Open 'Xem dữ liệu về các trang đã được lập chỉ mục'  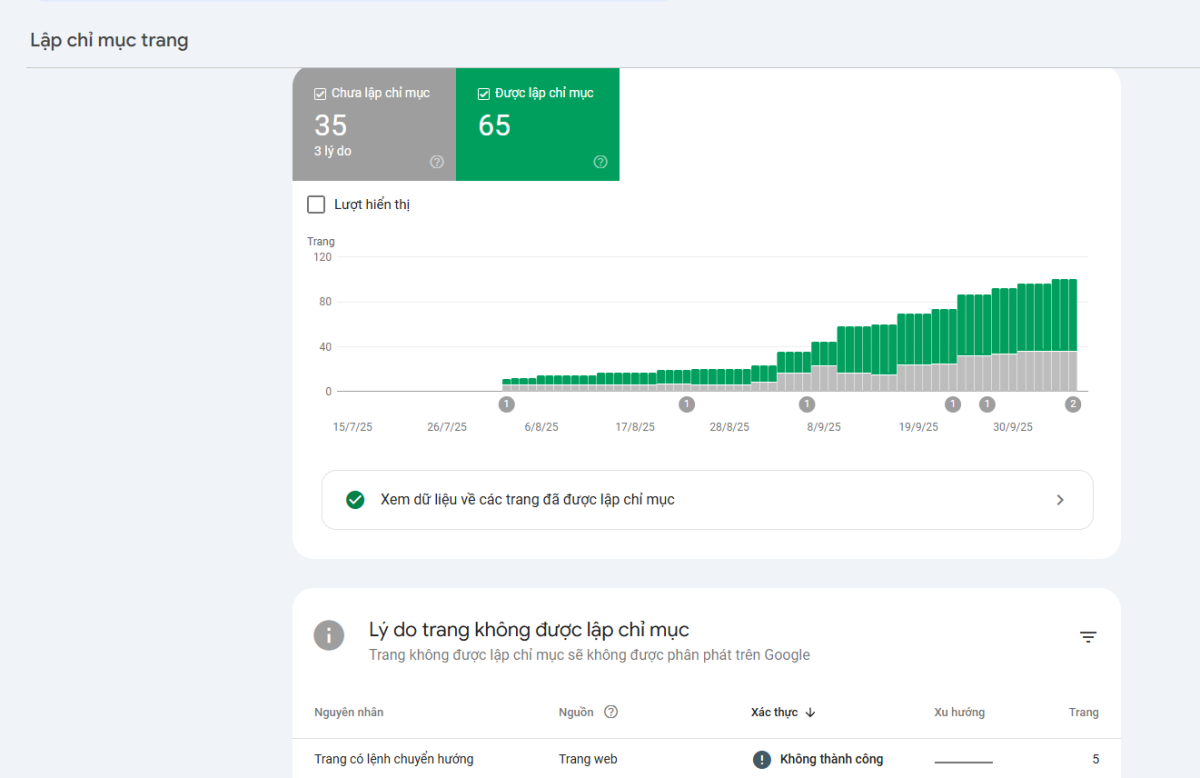coord(528,500)
